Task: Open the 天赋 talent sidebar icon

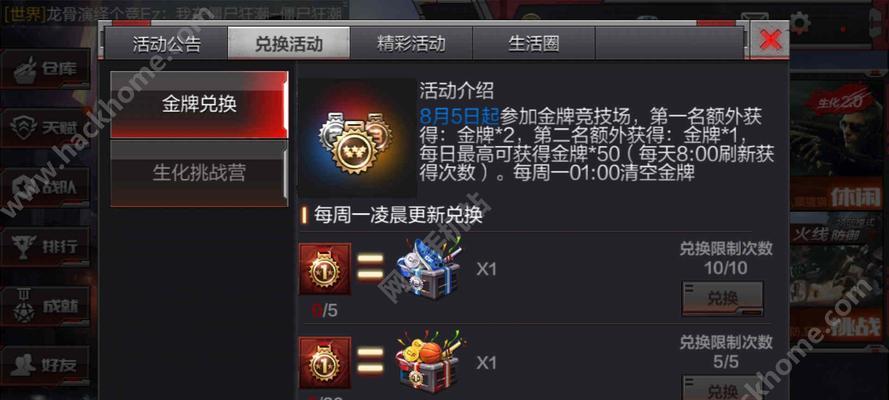Action: pyautogui.click(x=45, y=129)
